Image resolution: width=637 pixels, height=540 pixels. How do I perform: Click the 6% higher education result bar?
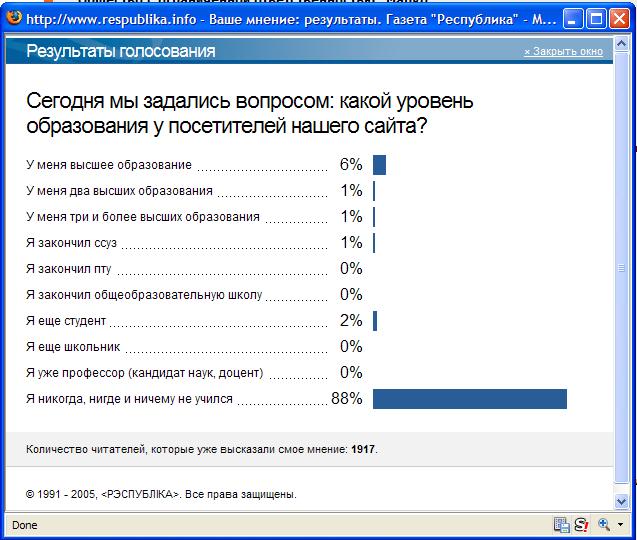pyautogui.click(x=379, y=165)
